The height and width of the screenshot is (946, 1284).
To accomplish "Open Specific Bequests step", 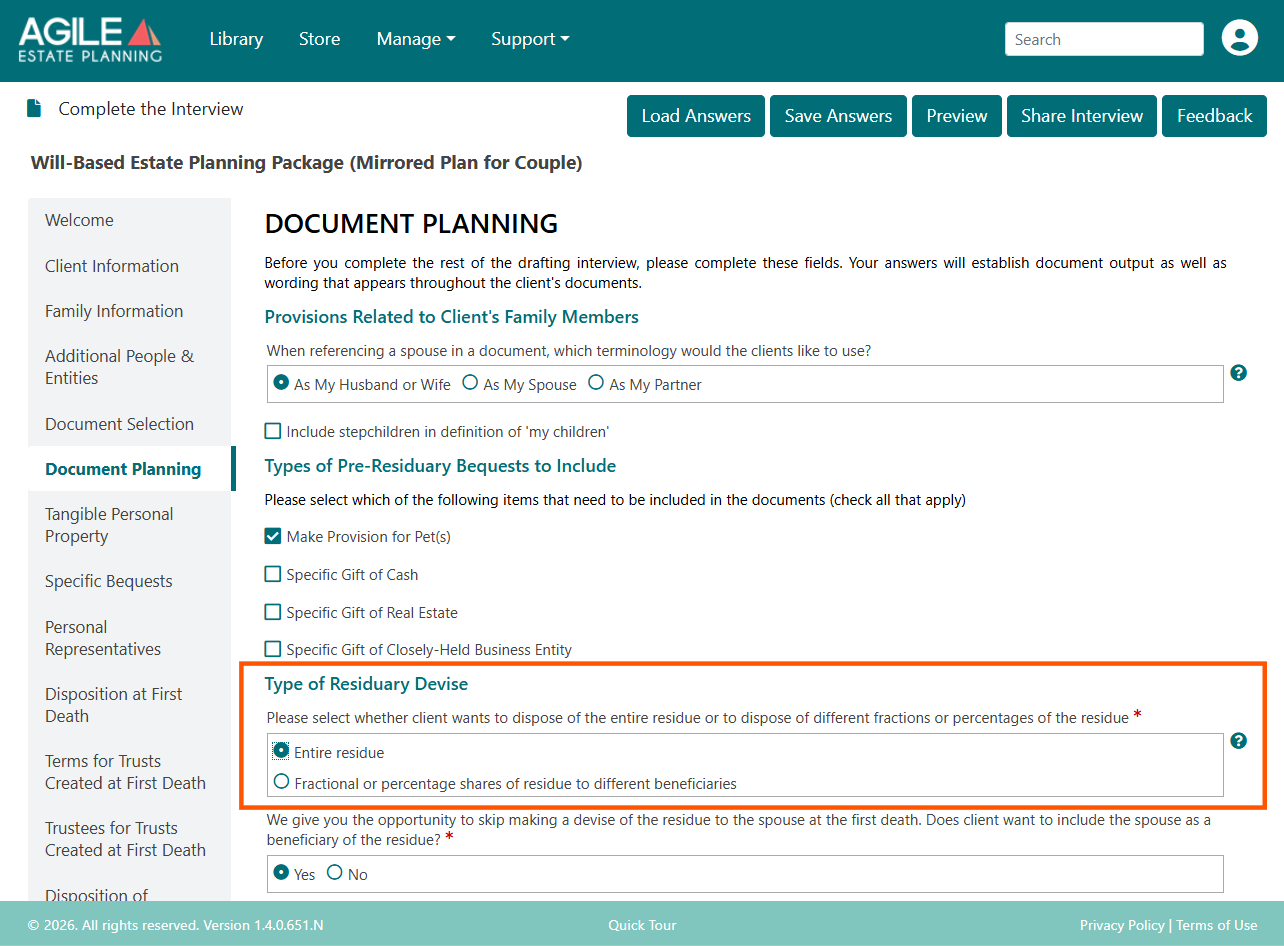I will click(x=129, y=581).
